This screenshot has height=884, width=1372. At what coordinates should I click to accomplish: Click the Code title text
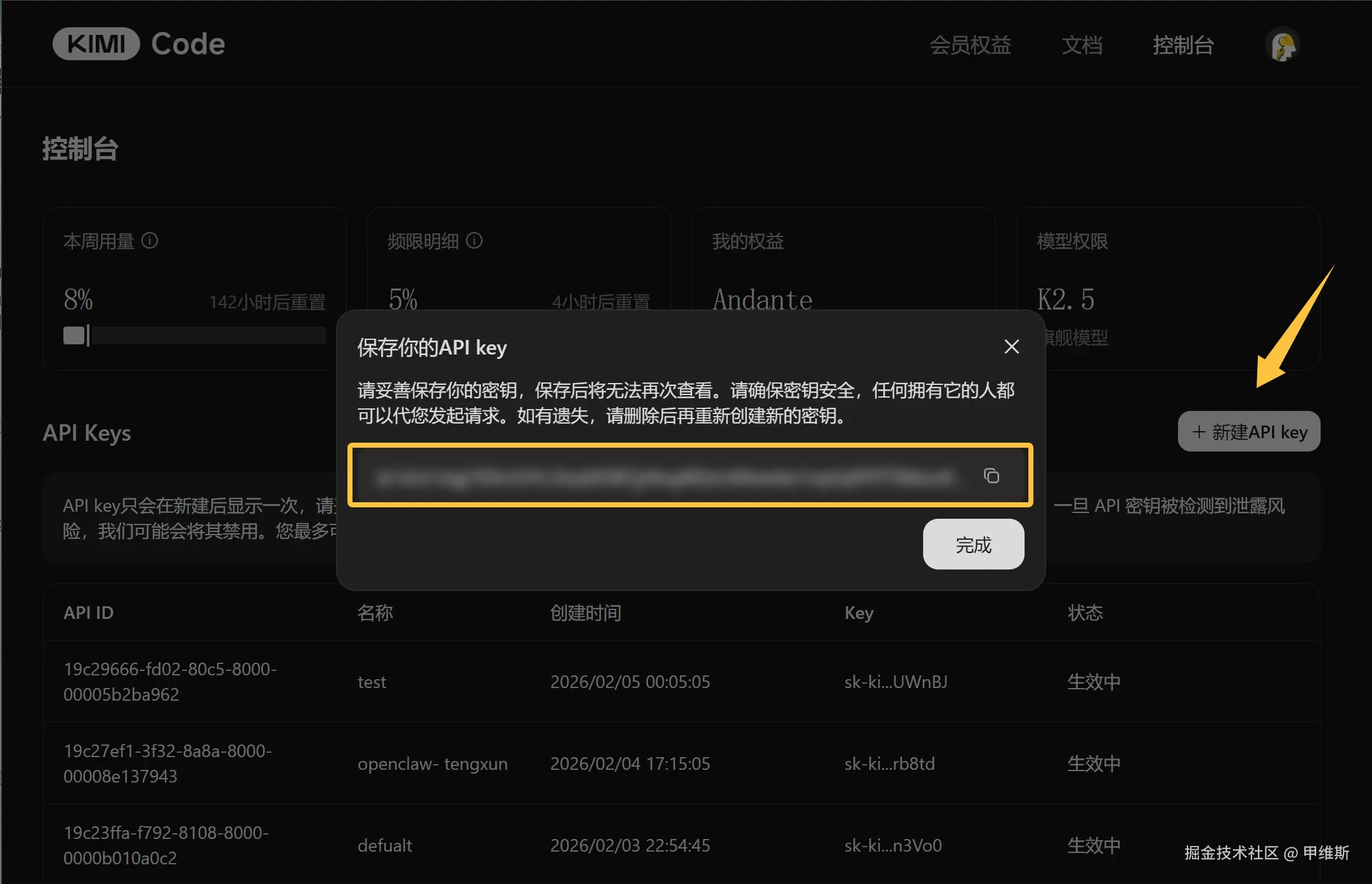point(188,44)
